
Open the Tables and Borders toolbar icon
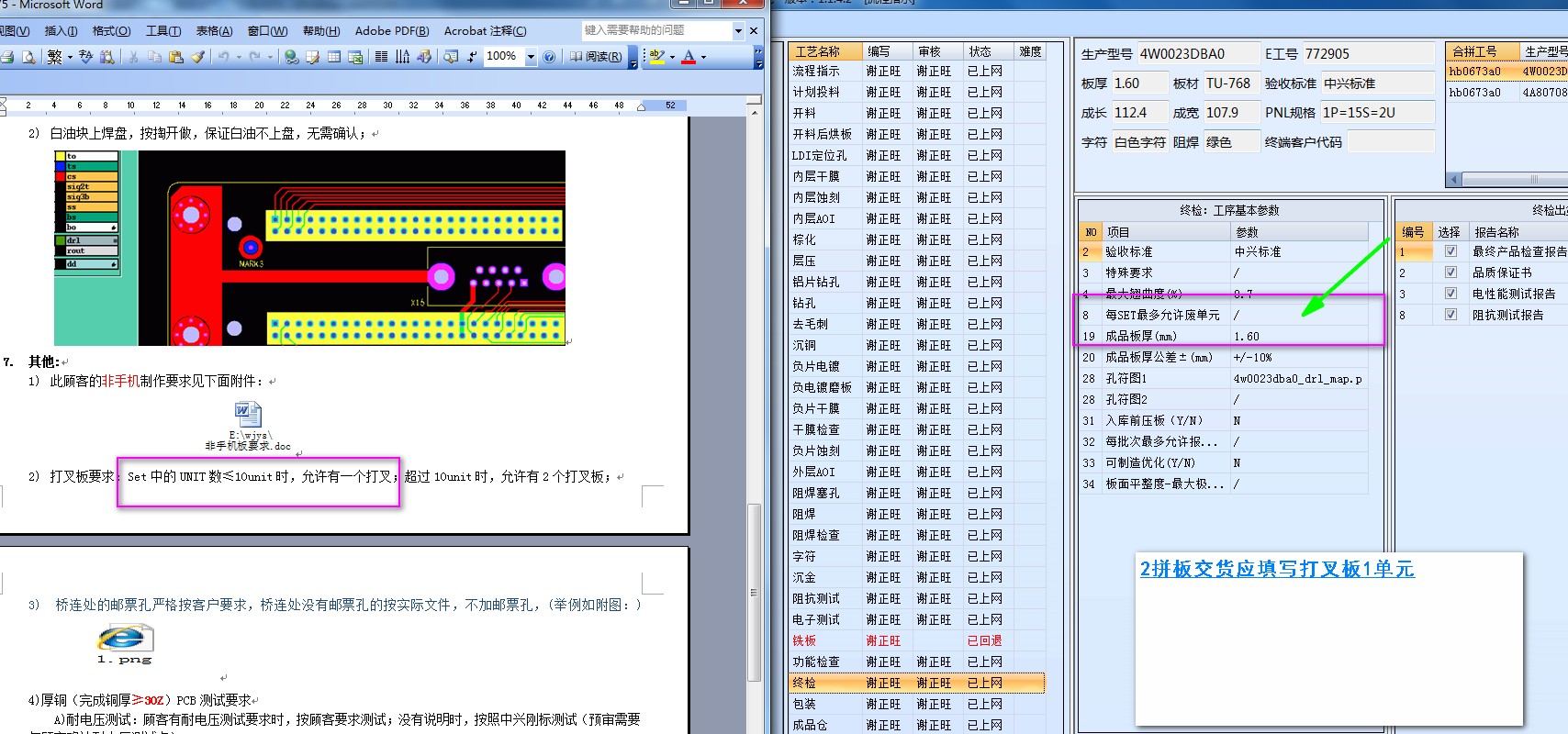[313, 57]
